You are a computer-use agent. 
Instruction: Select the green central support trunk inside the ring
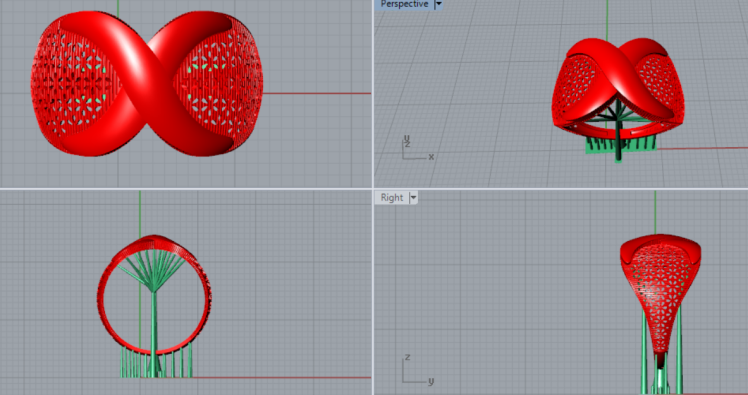click(x=153, y=329)
